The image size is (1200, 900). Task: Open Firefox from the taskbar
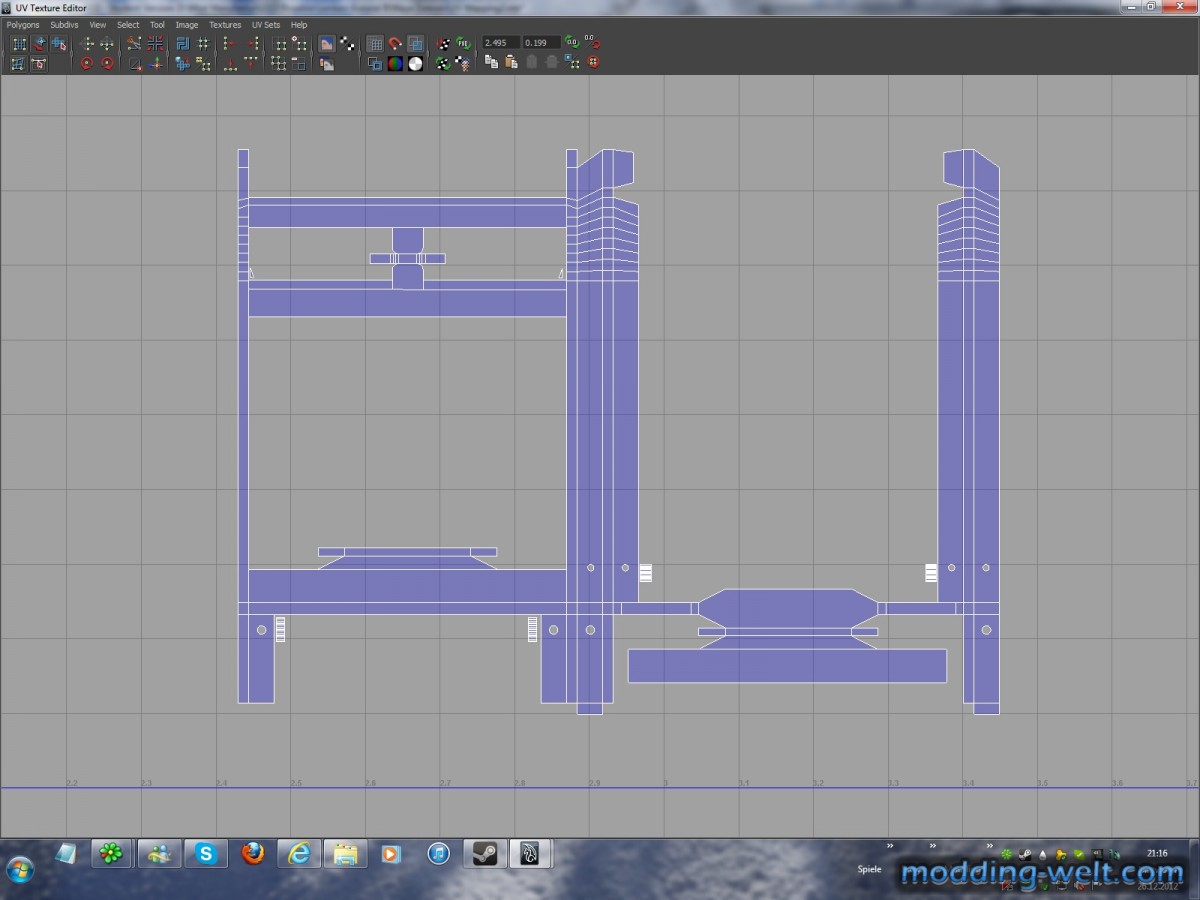coord(253,853)
